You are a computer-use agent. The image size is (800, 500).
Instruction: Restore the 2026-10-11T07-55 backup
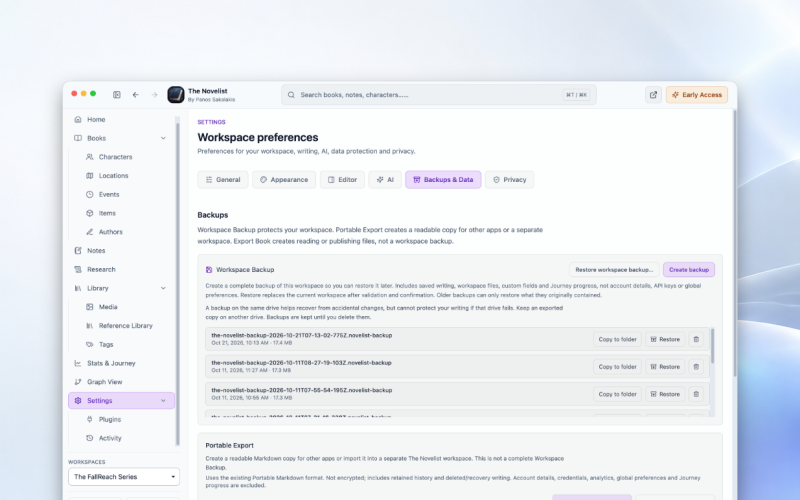pos(665,394)
